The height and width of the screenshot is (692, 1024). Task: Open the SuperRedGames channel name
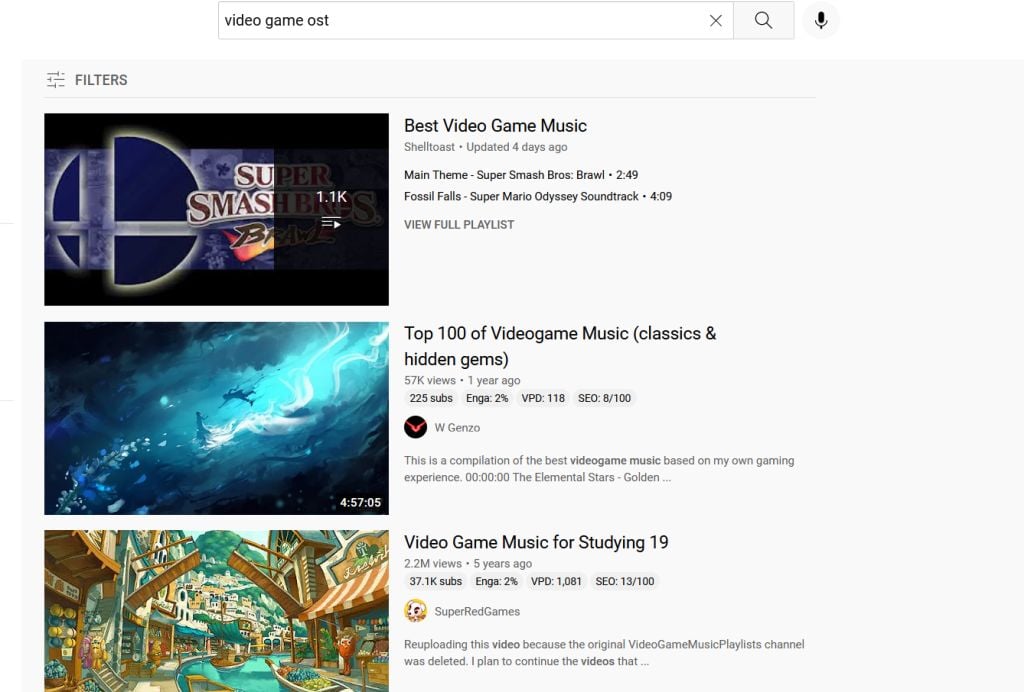[477, 612]
